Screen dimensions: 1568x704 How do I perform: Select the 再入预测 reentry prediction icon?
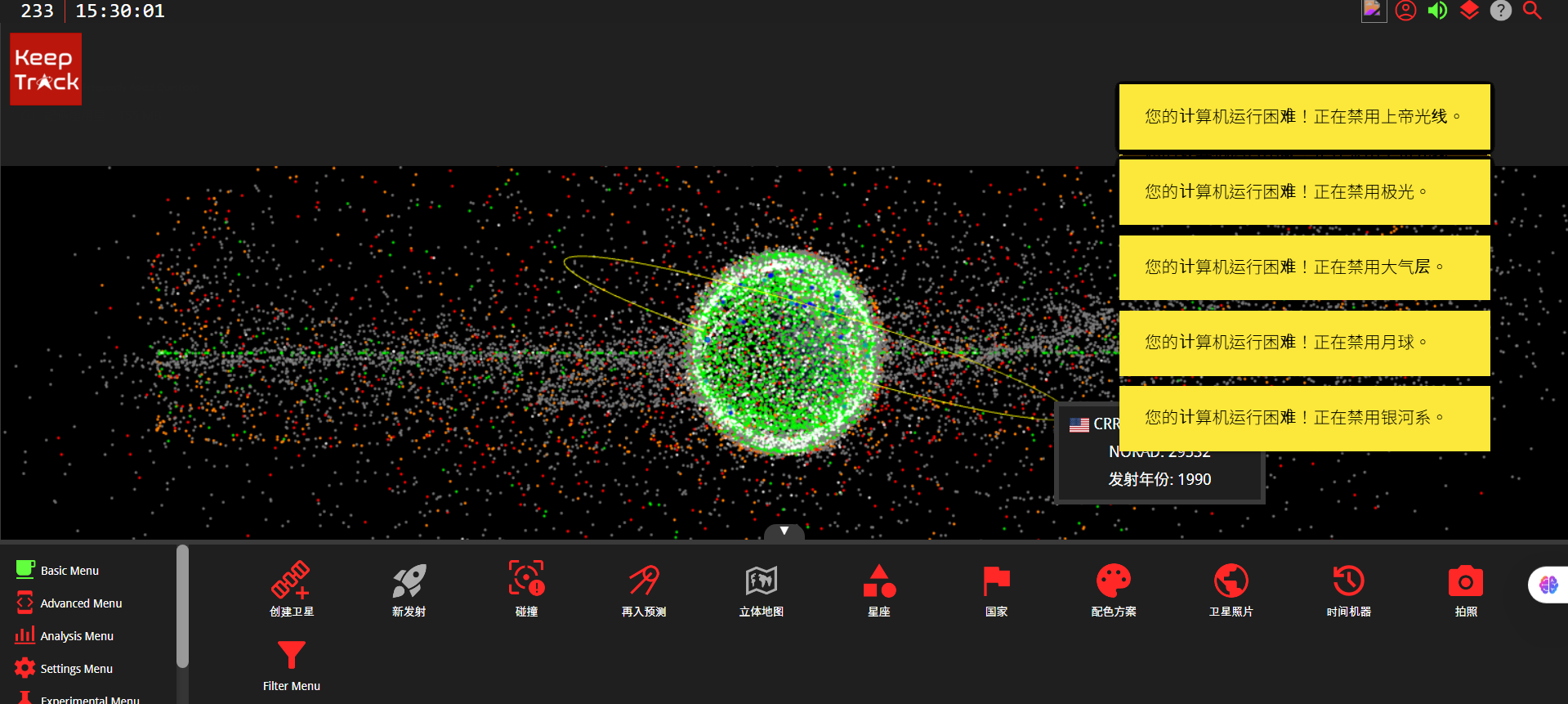click(x=644, y=588)
